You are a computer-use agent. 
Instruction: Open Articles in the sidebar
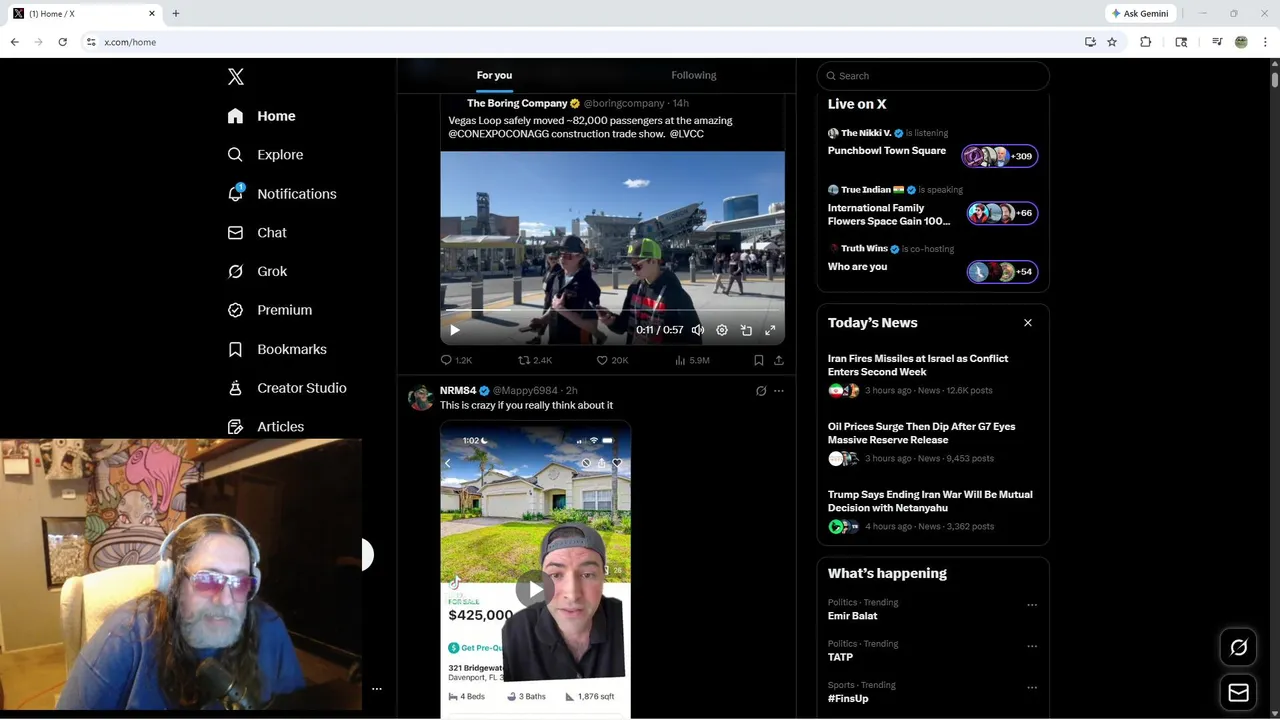(265, 427)
